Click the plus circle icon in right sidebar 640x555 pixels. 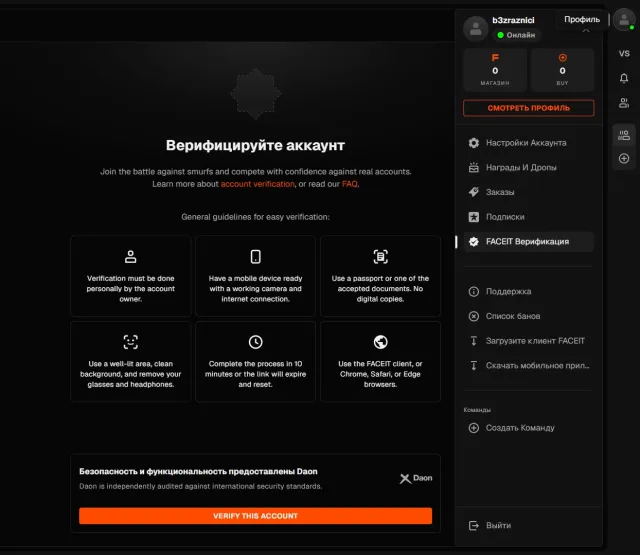624,158
